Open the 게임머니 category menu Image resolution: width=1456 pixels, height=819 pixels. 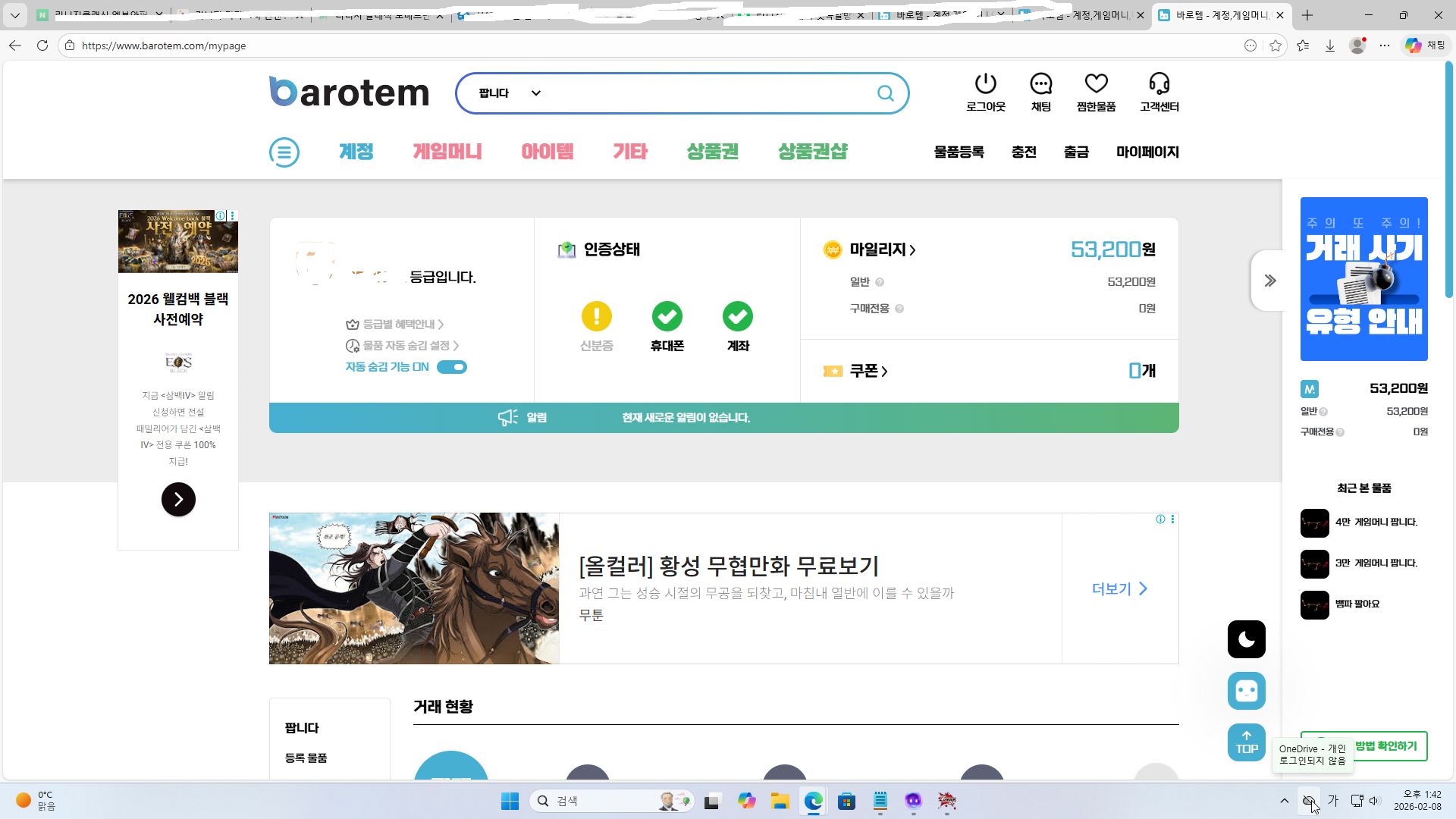click(x=447, y=152)
